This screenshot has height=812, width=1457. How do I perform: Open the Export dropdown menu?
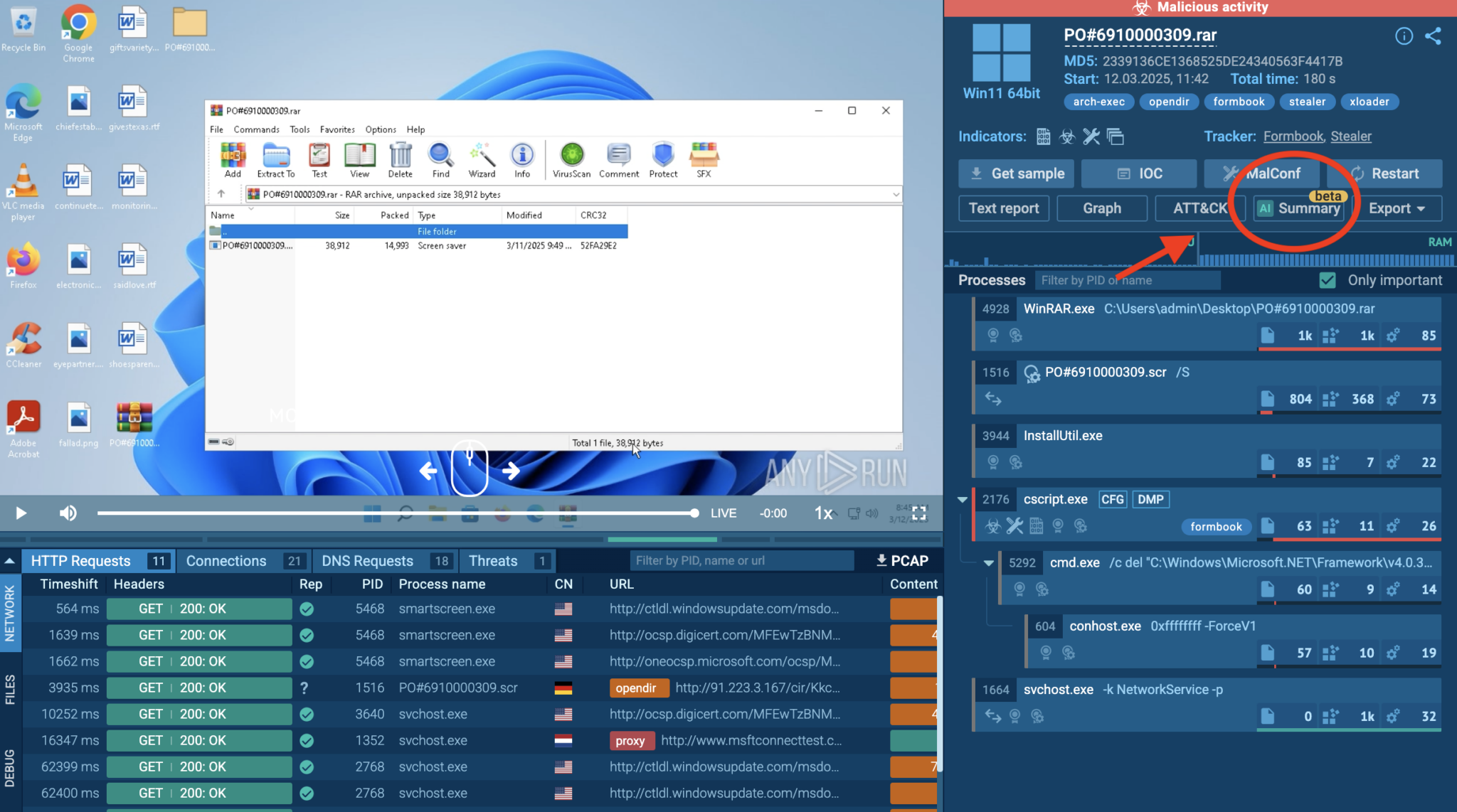click(x=1397, y=208)
